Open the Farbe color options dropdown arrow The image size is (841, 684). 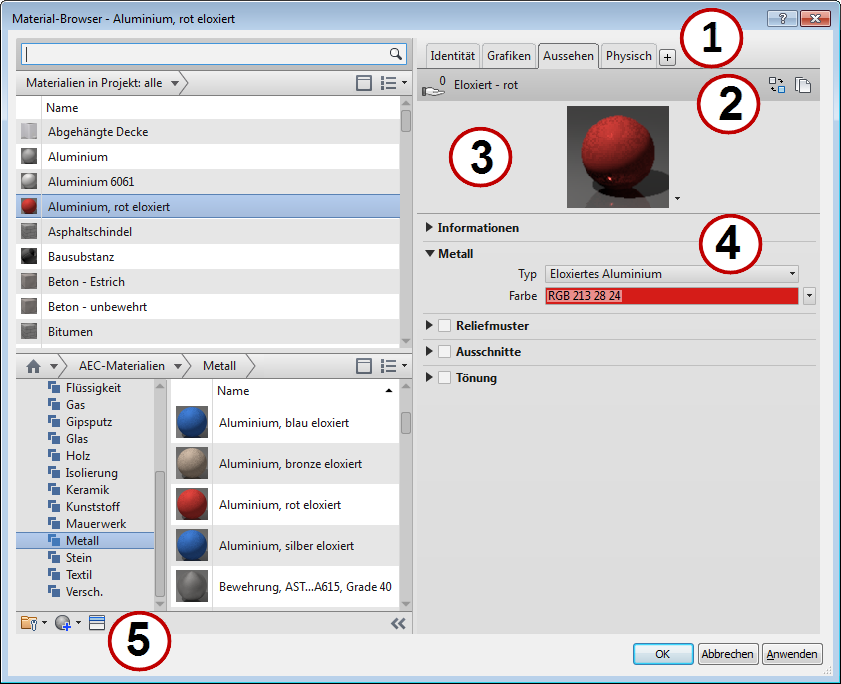point(809,296)
